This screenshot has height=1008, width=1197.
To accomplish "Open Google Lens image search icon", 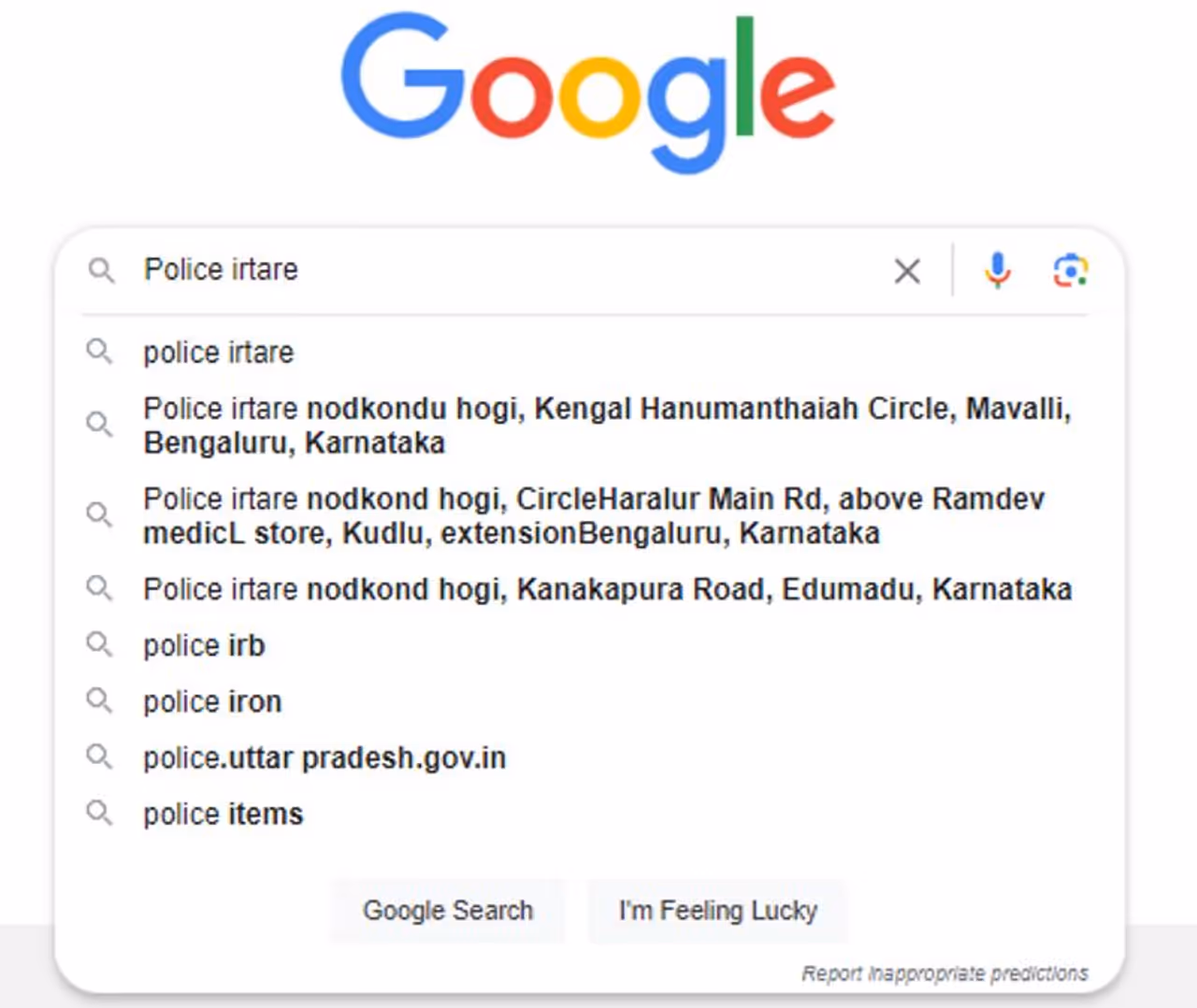I will click(x=1070, y=271).
